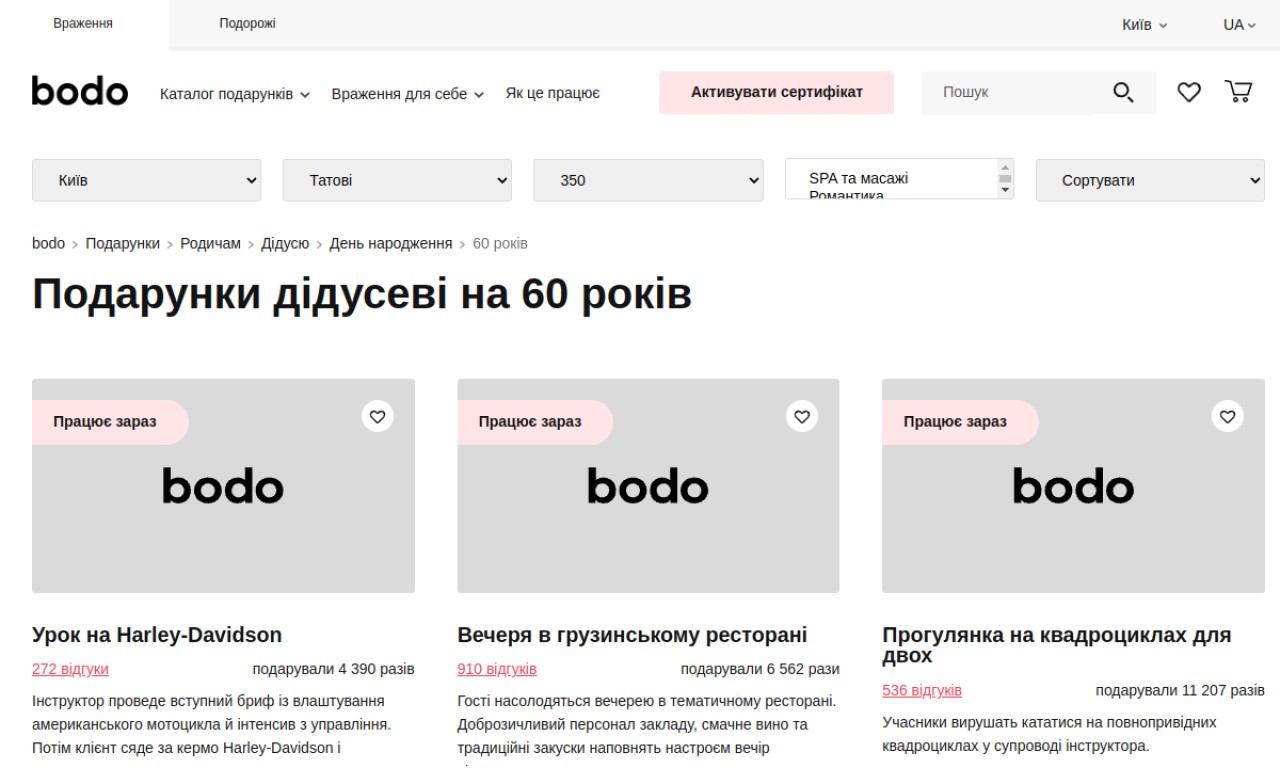This screenshot has width=1280, height=768.
Task: Click Працює зараз badge on quad bike card
Action: pyautogui.click(x=960, y=422)
